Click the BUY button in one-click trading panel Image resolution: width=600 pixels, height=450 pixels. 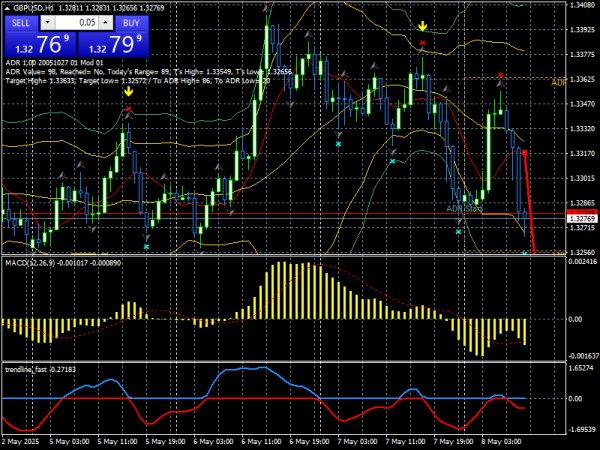pos(132,23)
